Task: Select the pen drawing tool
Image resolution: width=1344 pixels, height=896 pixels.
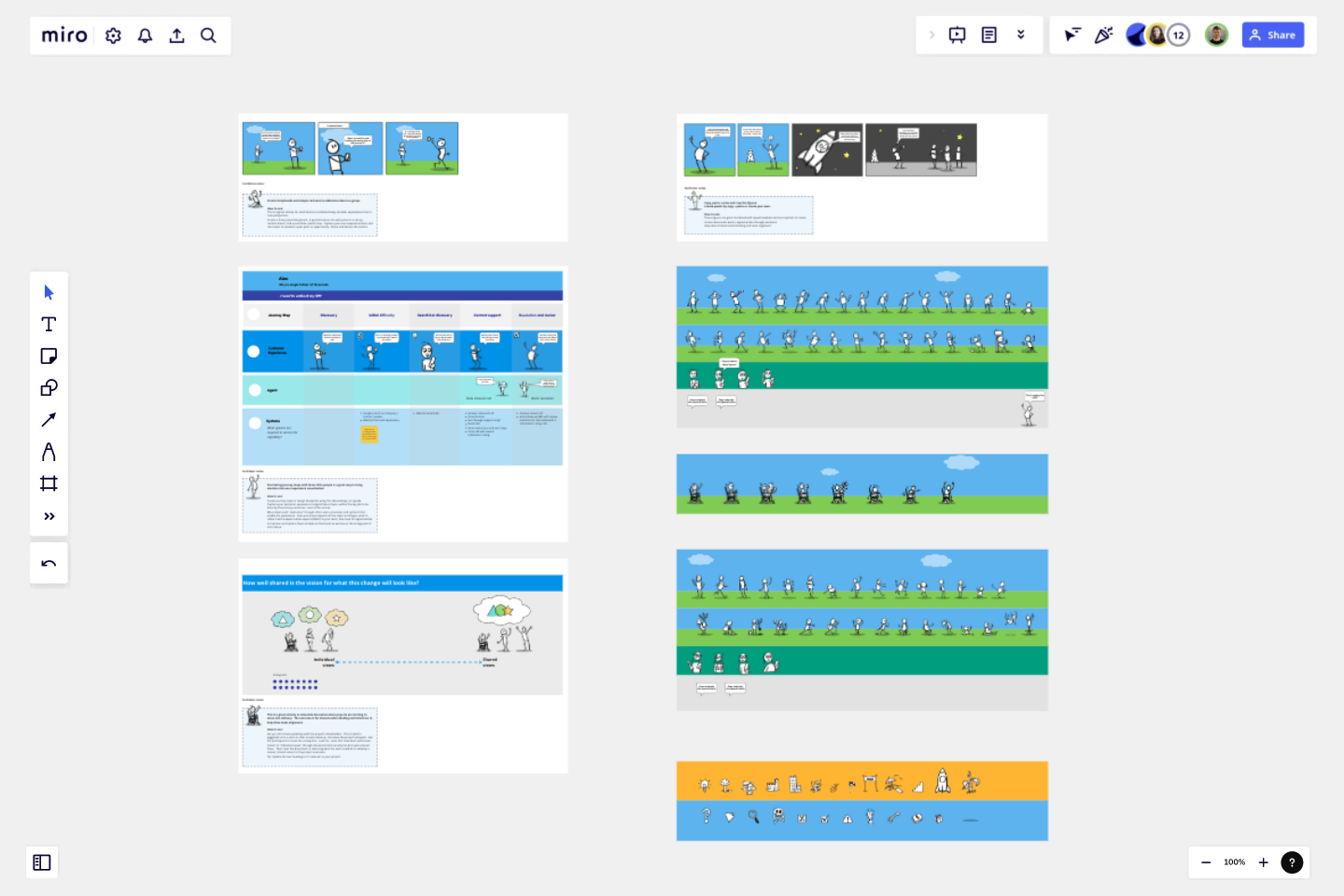Action: click(49, 452)
